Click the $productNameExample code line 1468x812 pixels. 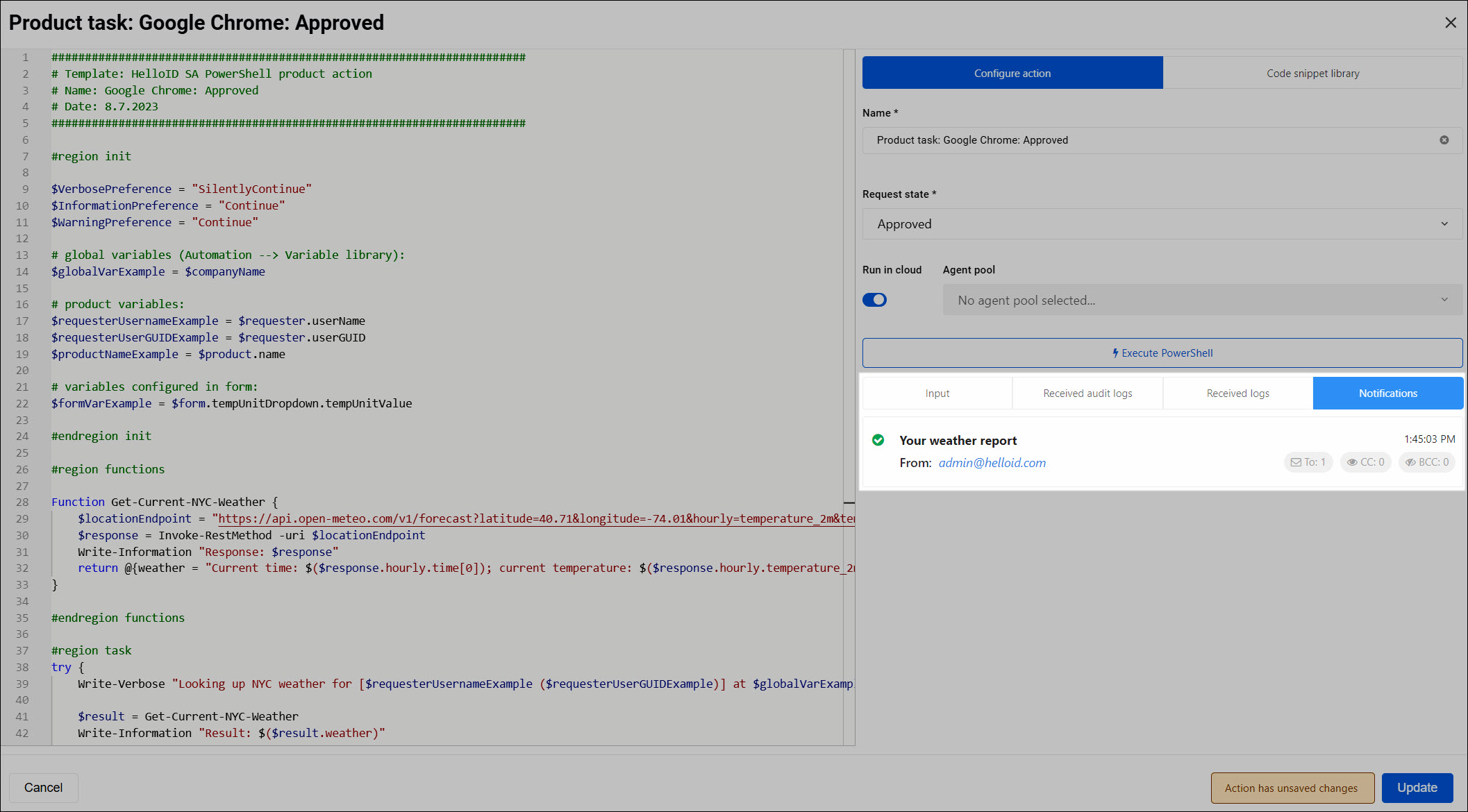(168, 354)
